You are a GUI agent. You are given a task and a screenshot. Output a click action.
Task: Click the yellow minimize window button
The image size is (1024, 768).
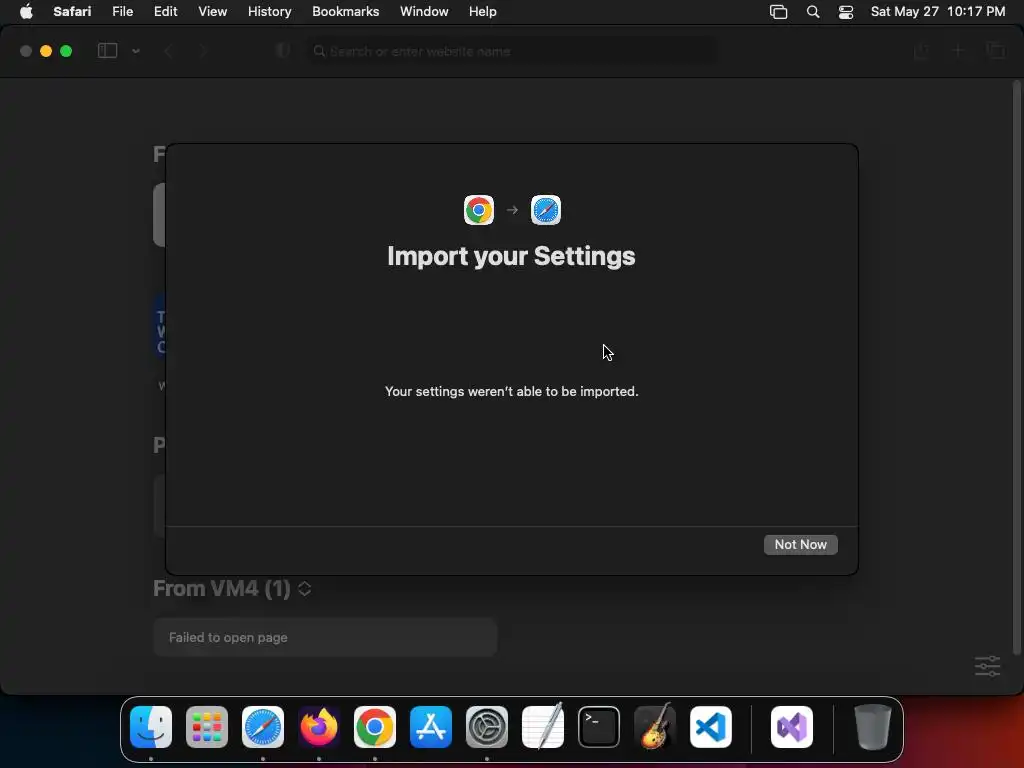pyautogui.click(x=46, y=51)
